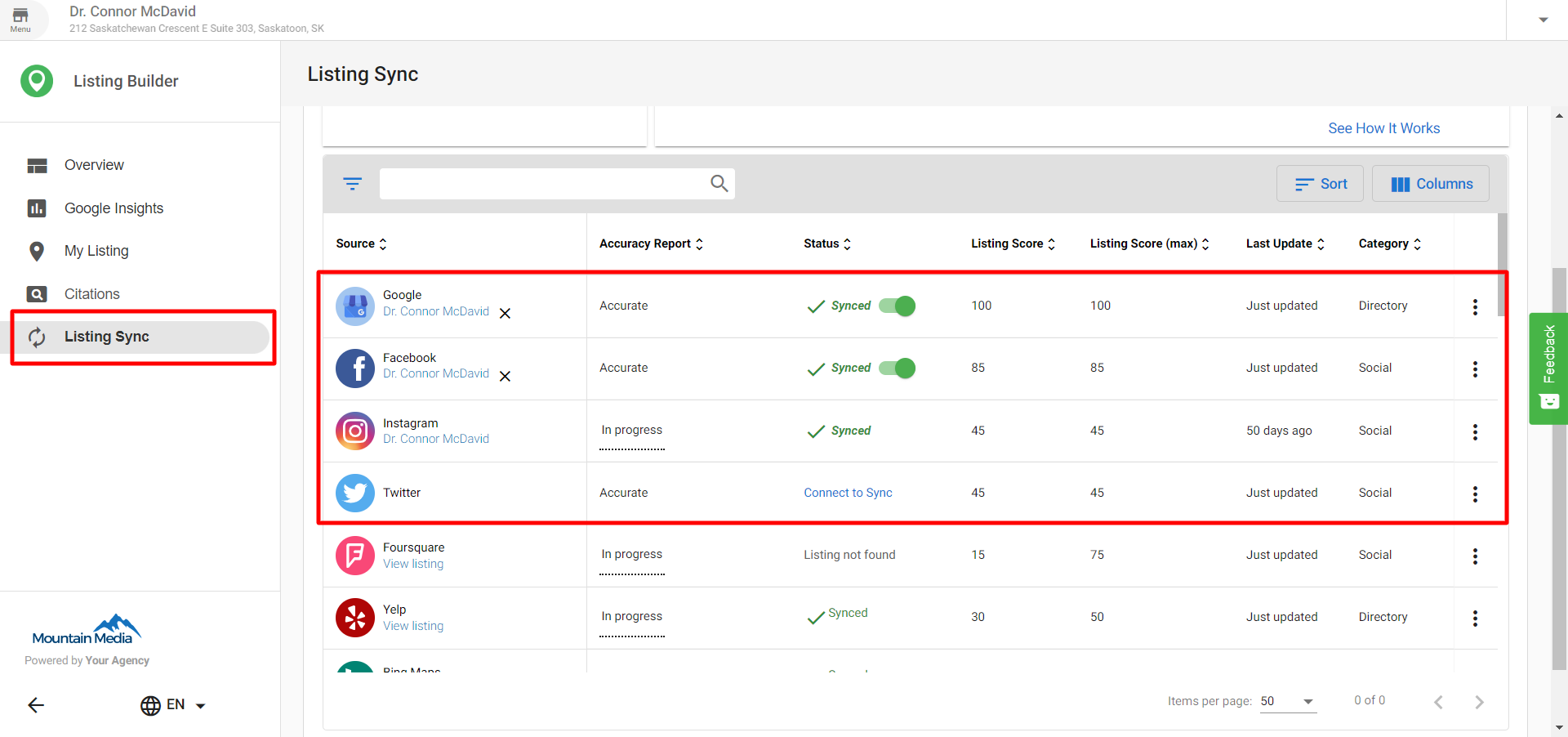Open more options for Foursquare row
This screenshot has height=737, width=1568.
pyautogui.click(x=1475, y=556)
